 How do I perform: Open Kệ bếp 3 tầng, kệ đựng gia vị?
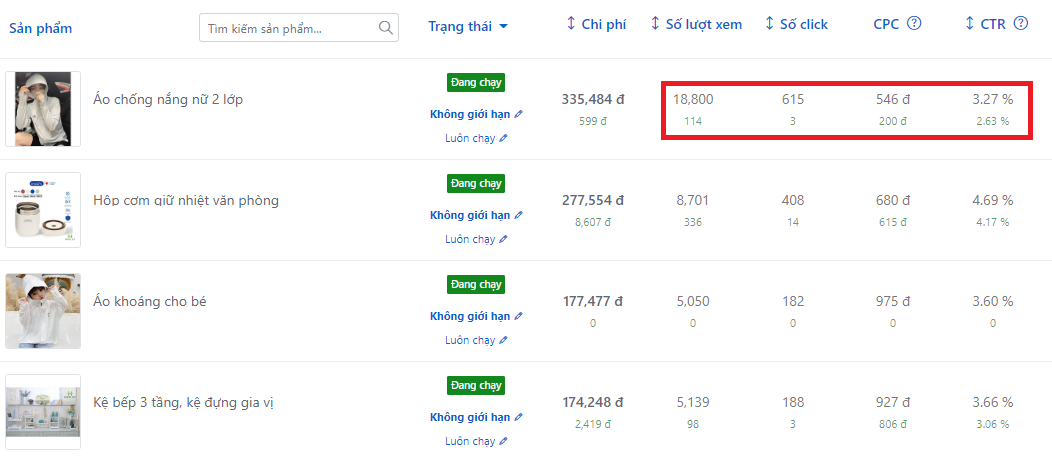click(182, 403)
